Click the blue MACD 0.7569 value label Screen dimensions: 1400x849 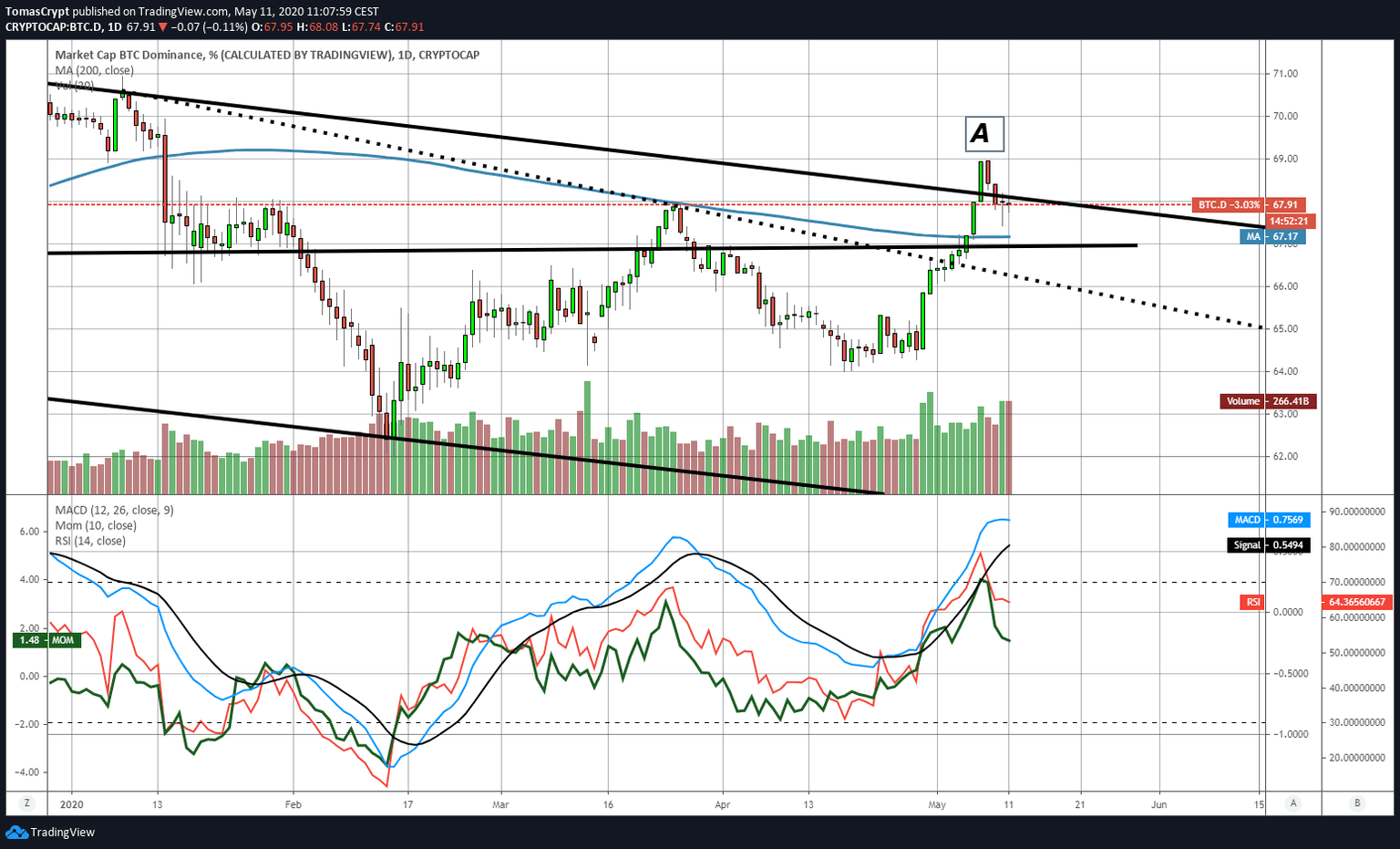click(x=1268, y=520)
